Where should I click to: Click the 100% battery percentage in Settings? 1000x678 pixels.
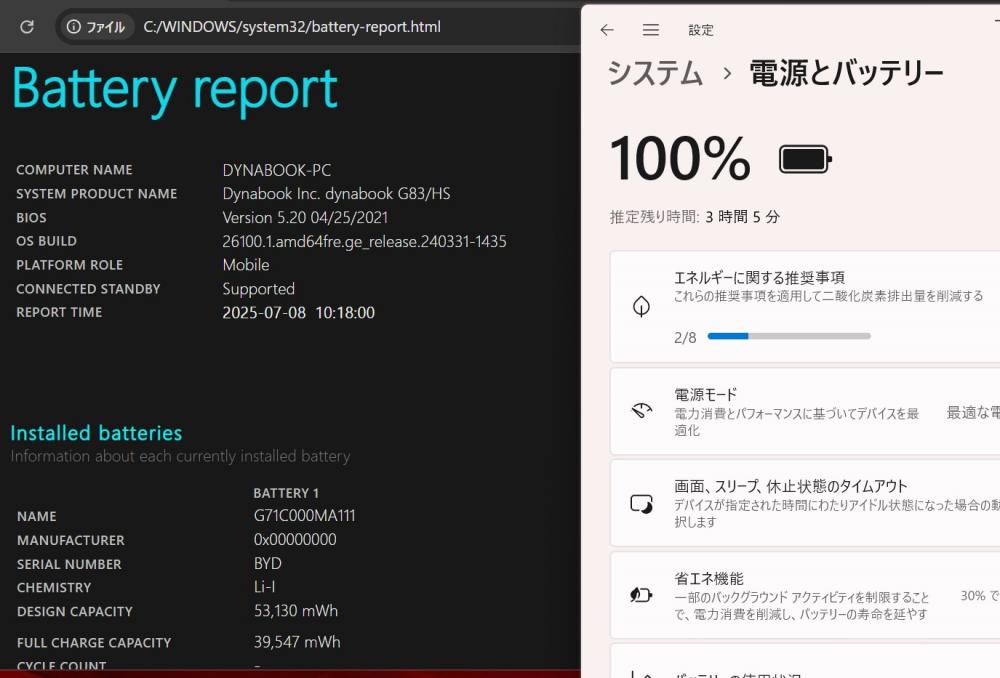coord(680,158)
